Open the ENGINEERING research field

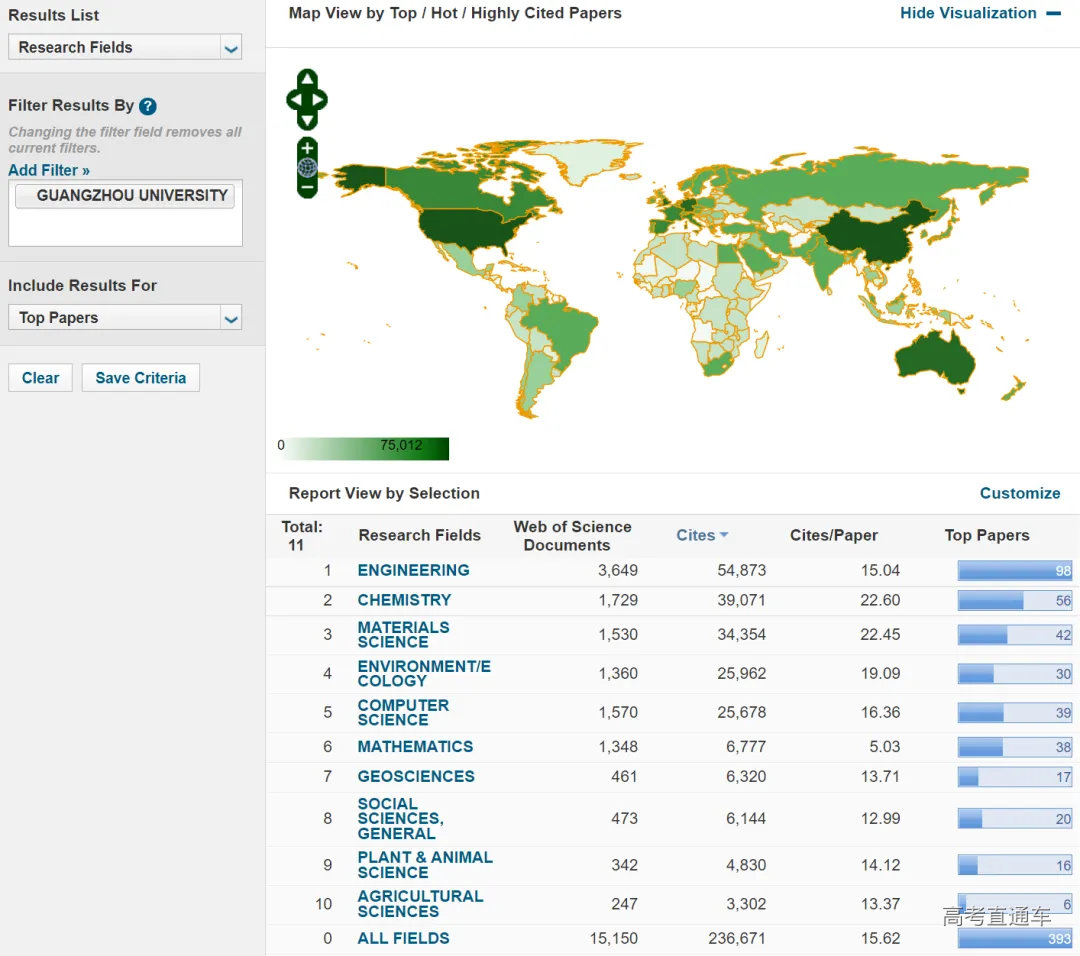tap(413, 570)
